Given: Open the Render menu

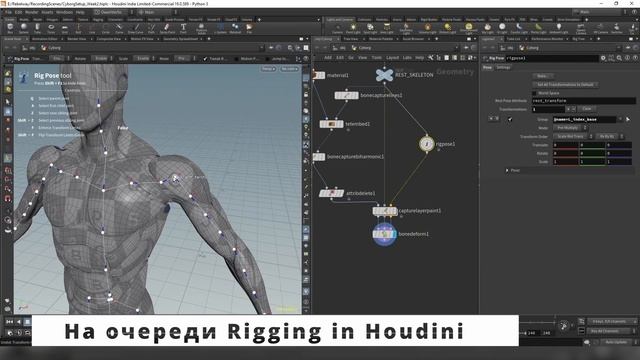Looking at the screenshot, I should (x=31, y=12).
